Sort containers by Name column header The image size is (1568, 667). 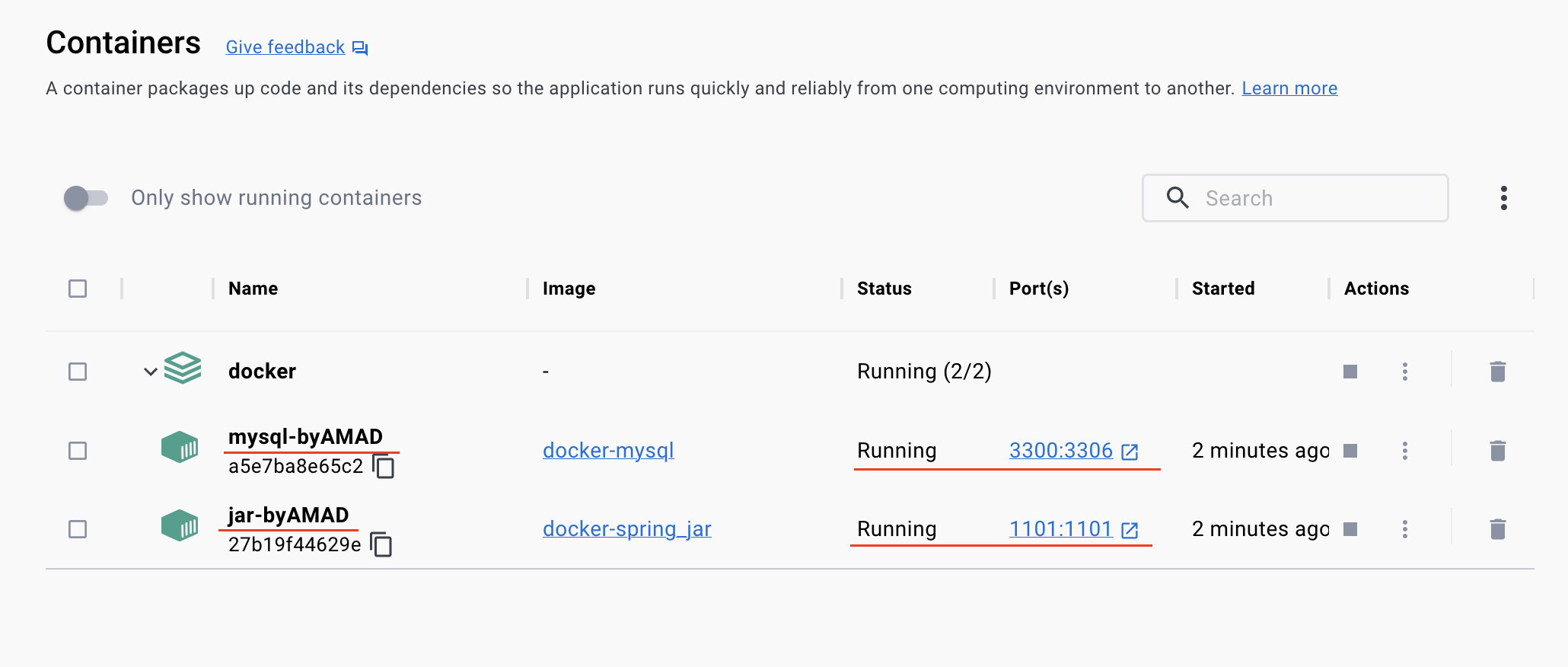253,289
